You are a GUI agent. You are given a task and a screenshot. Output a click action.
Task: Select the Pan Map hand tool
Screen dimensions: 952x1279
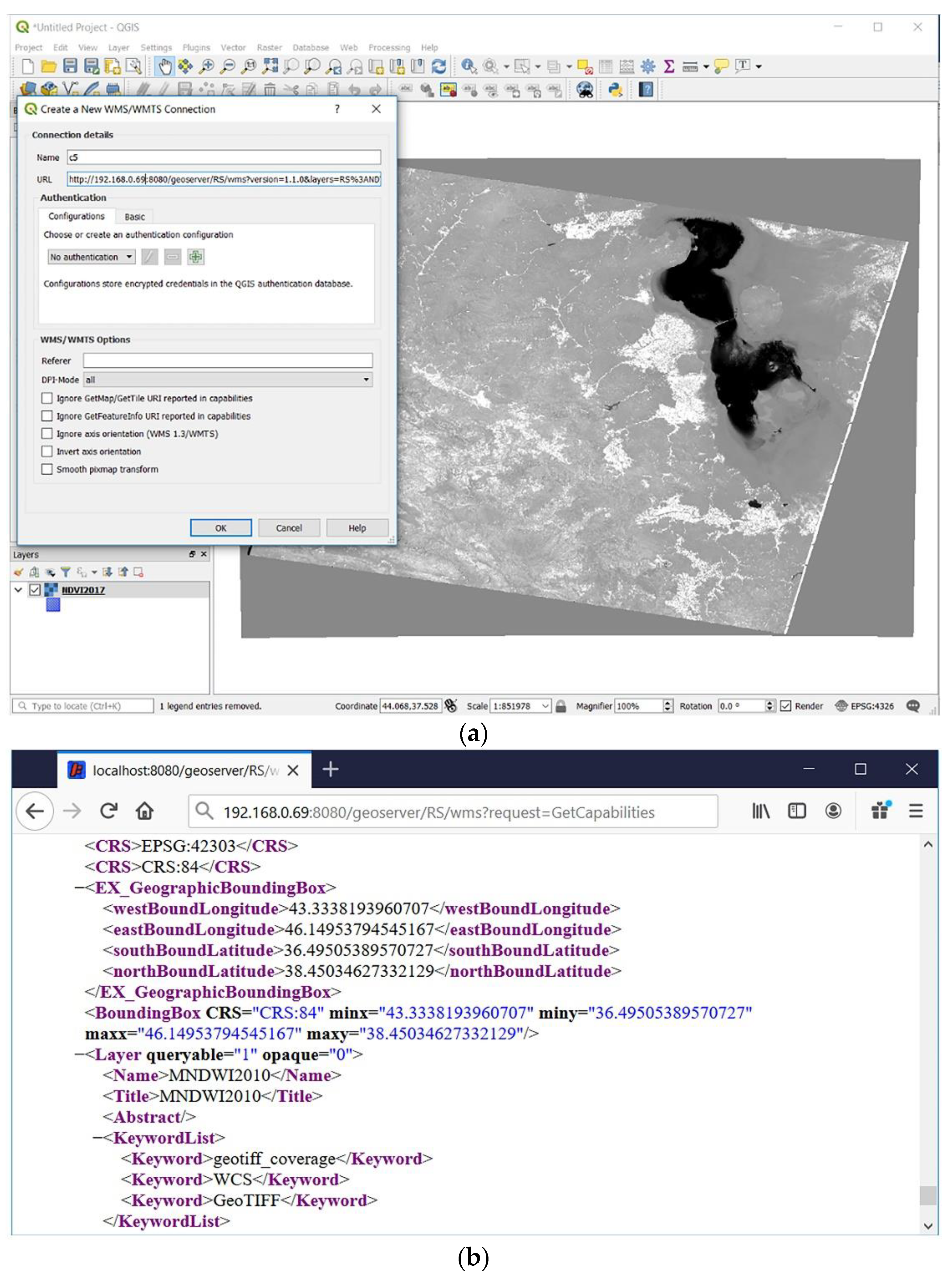click(x=165, y=67)
